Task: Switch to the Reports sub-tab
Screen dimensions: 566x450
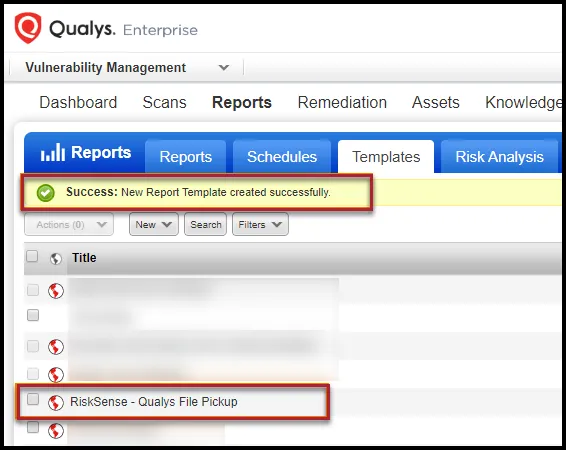Action: click(x=186, y=157)
